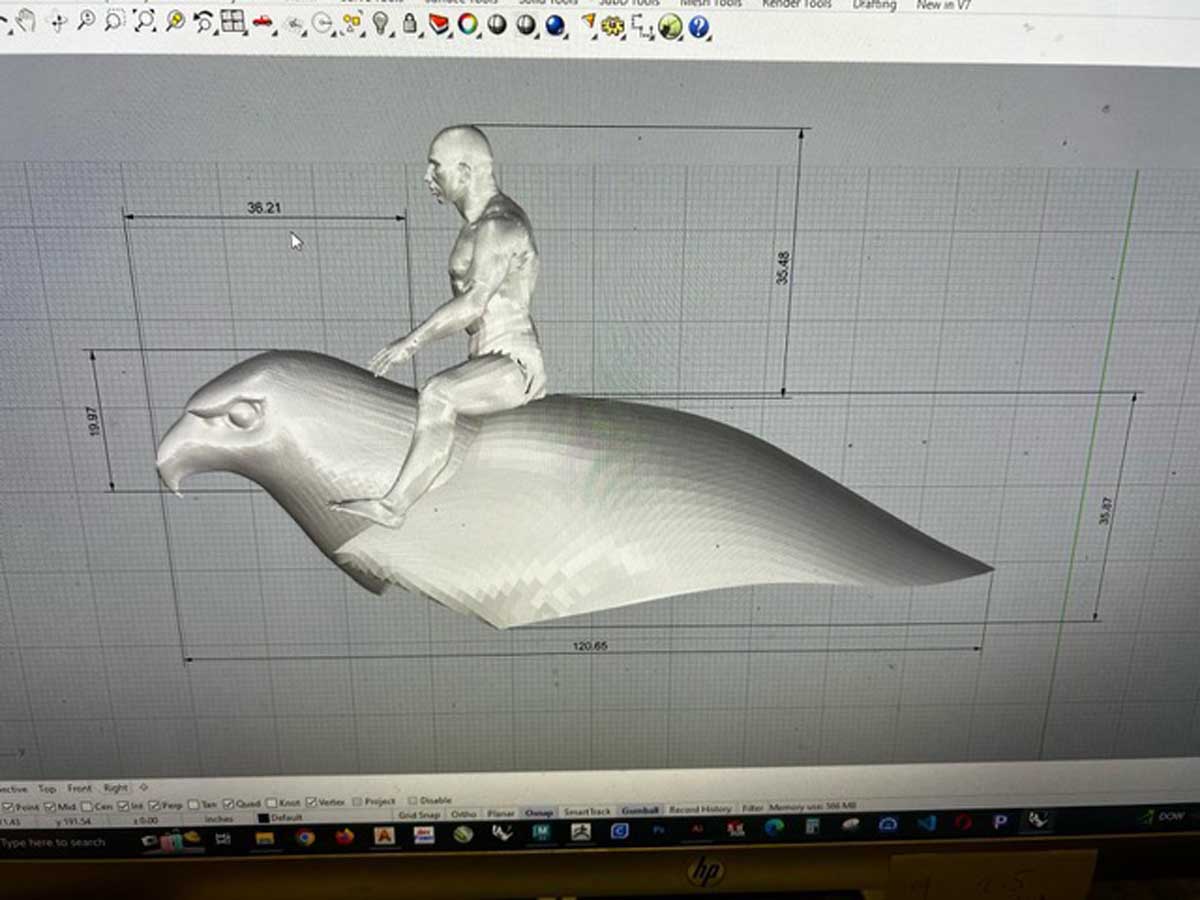Select the Pan hand tool
This screenshot has width=1200, height=900.
pyautogui.click(x=26, y=20)
